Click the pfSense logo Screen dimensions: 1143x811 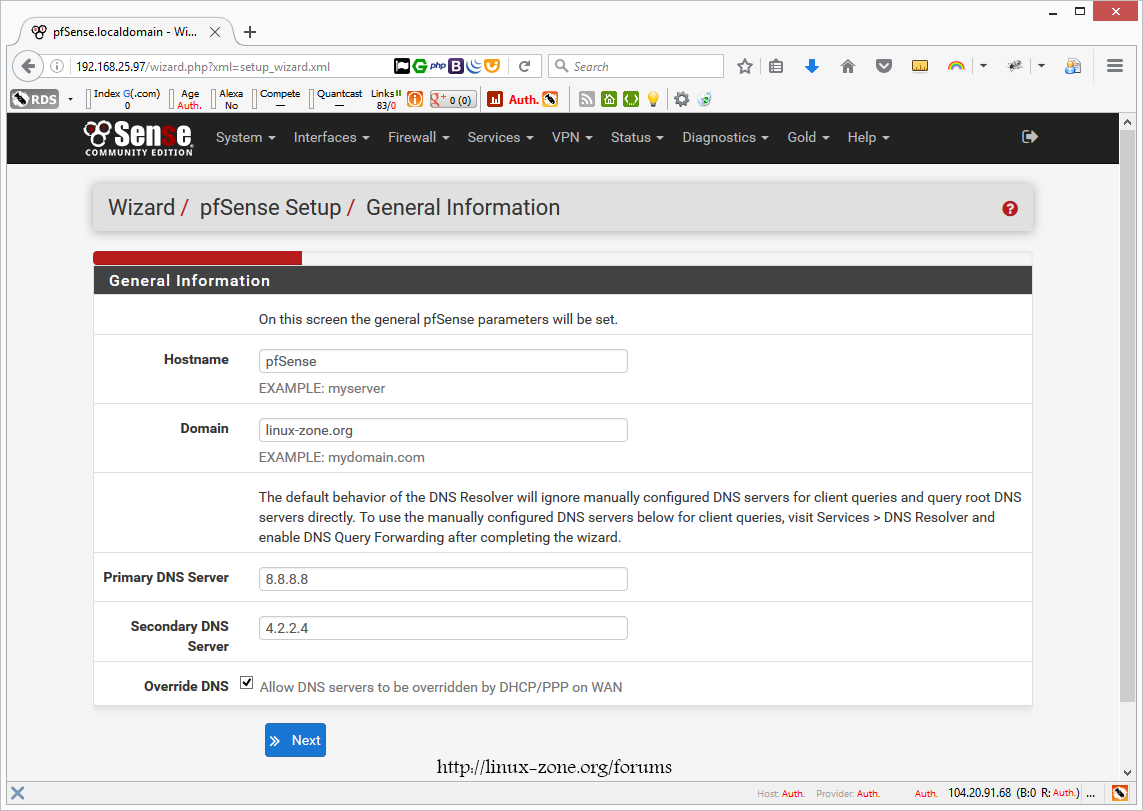138,138
